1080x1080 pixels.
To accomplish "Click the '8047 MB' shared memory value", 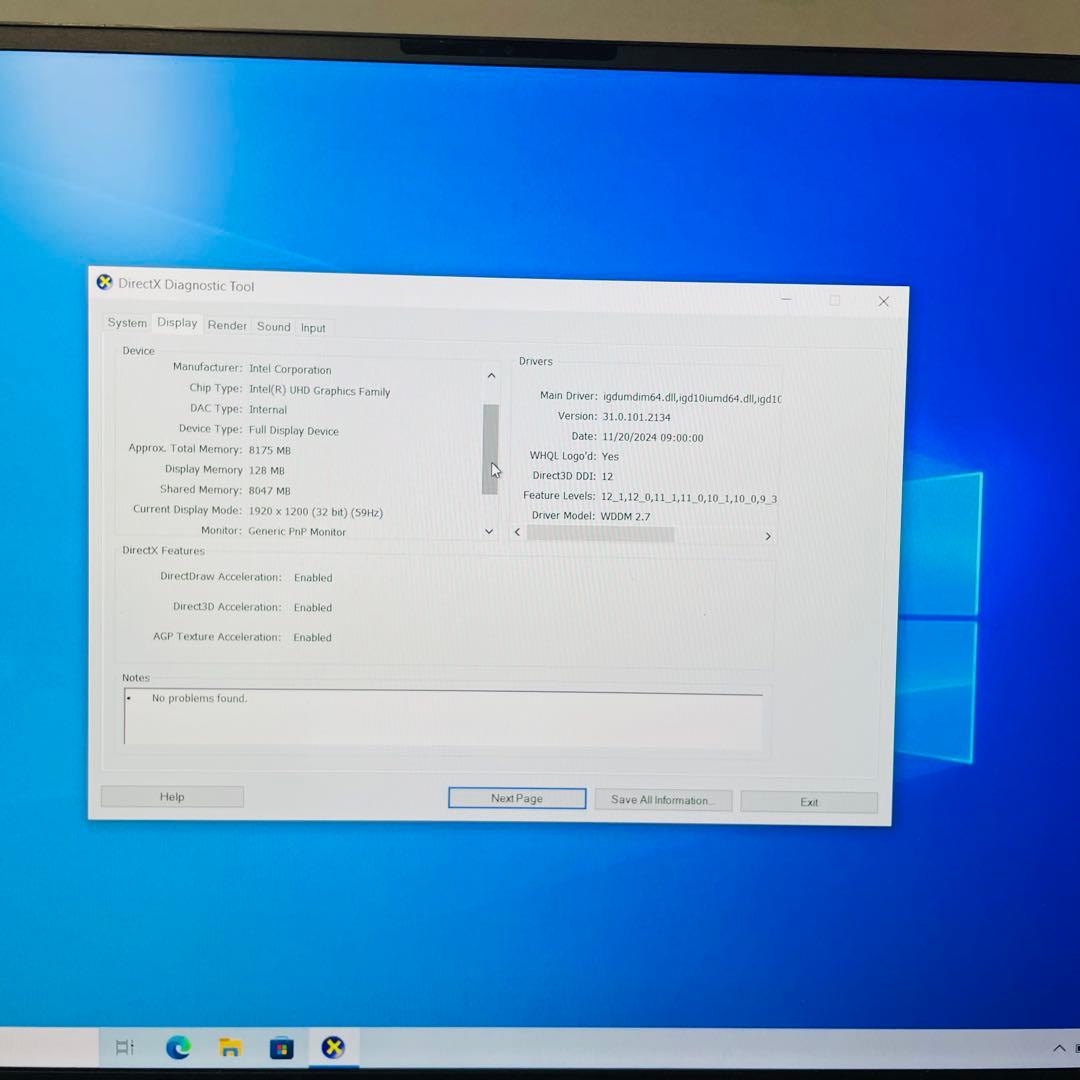I will point(269,490).
